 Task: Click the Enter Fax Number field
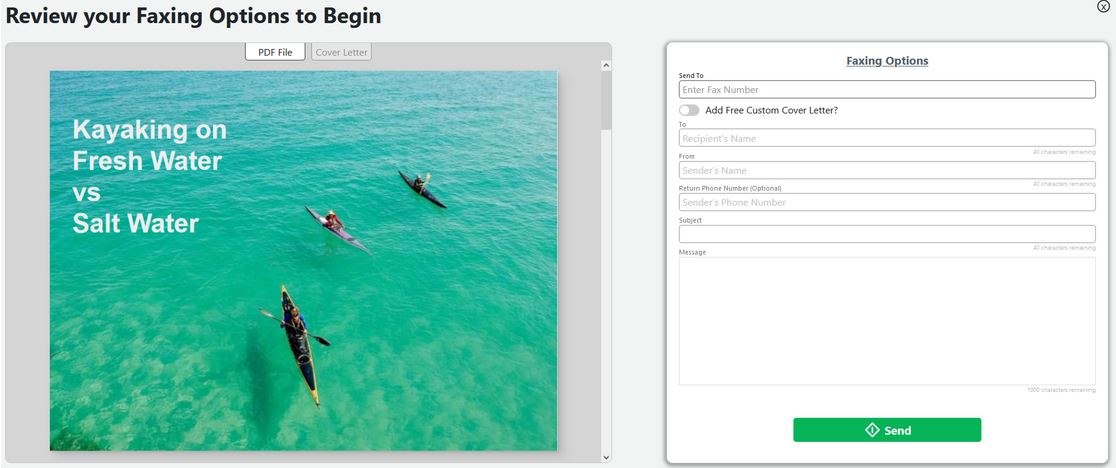(x=887, y=90)
